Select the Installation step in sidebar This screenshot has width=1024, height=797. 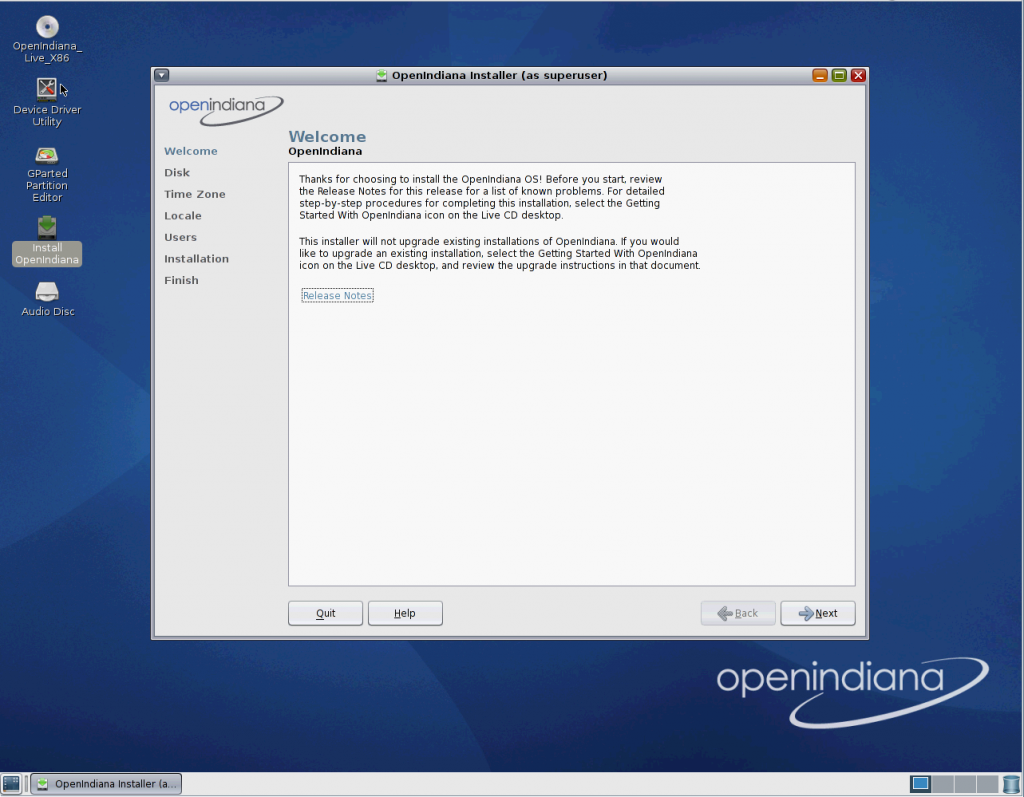click(197, 259)
